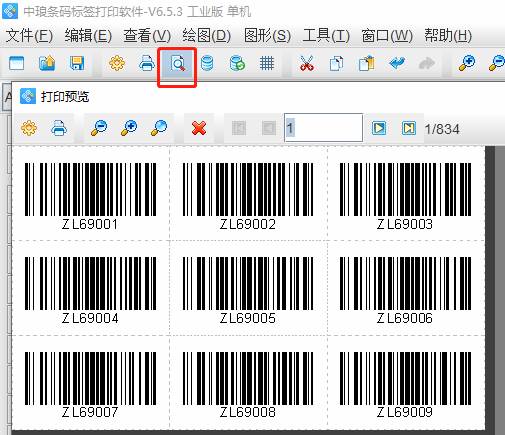Go to next preview page
The image size is (505, 435).
[379, 128]
